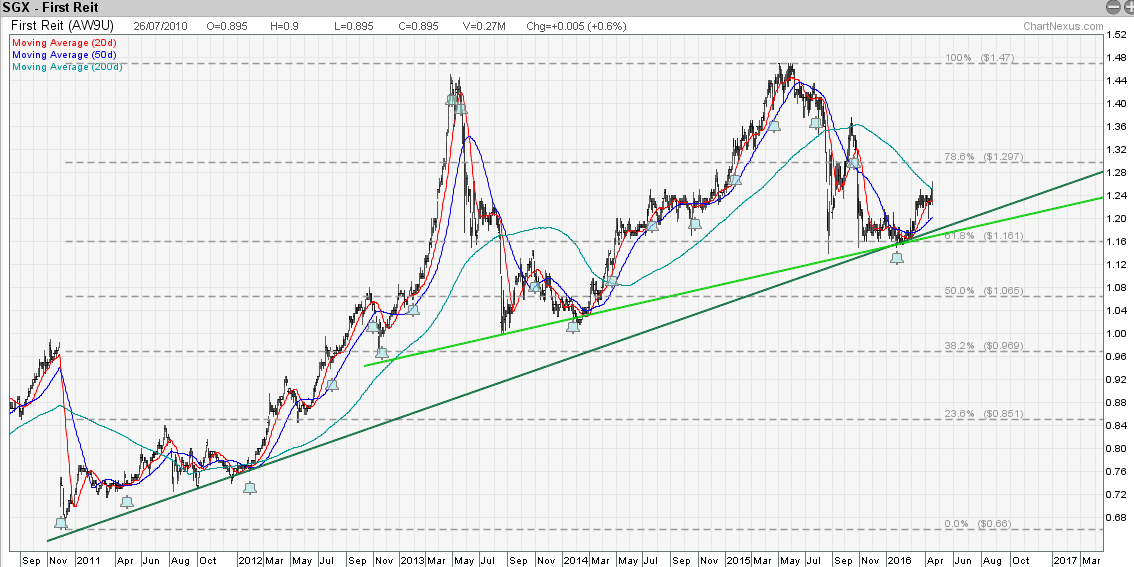
Task: Click the open value O=0.895
Action: [226, 26]
